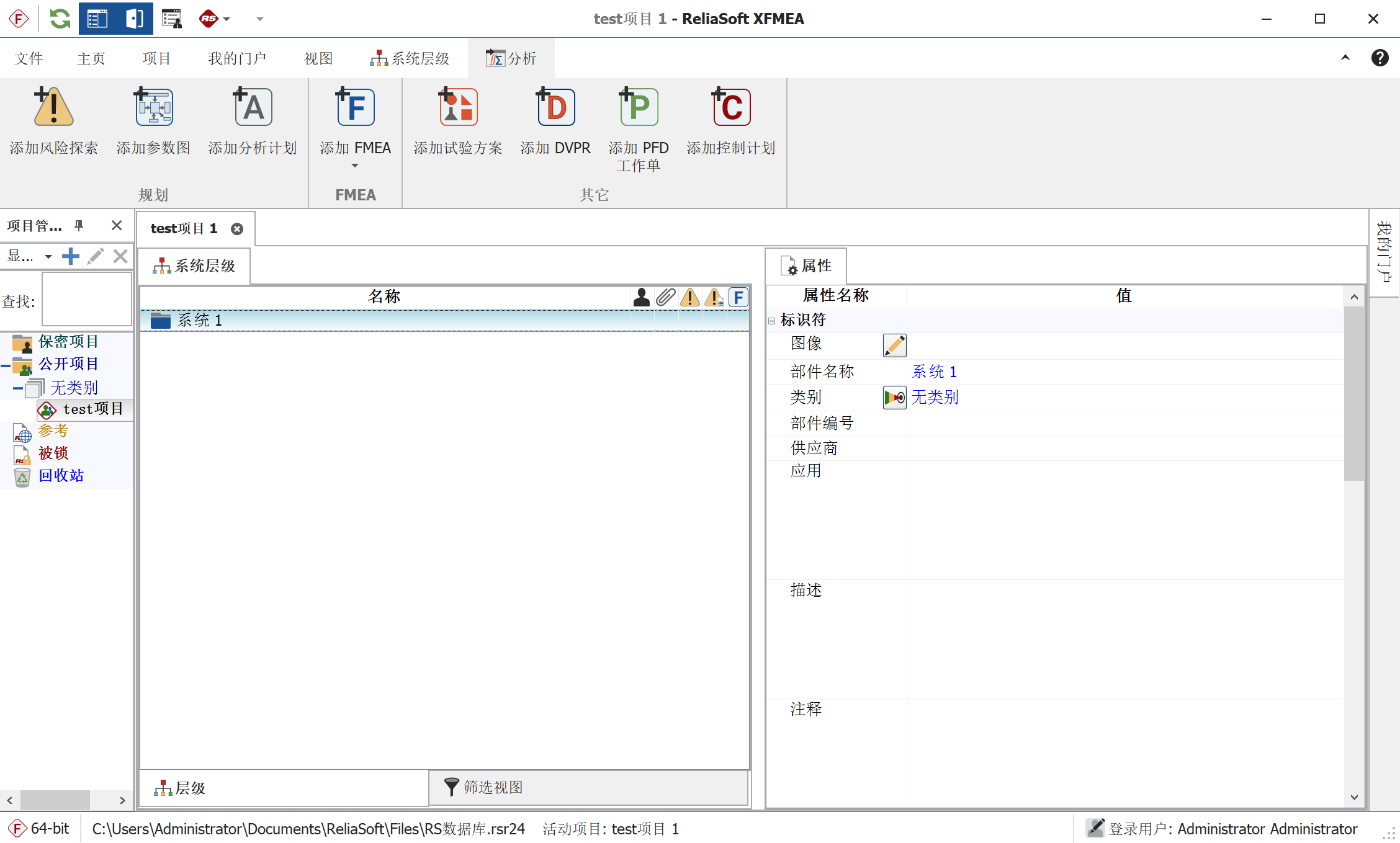
Task: Click the warning with document column icon
Action: click(x=714, y=297)
